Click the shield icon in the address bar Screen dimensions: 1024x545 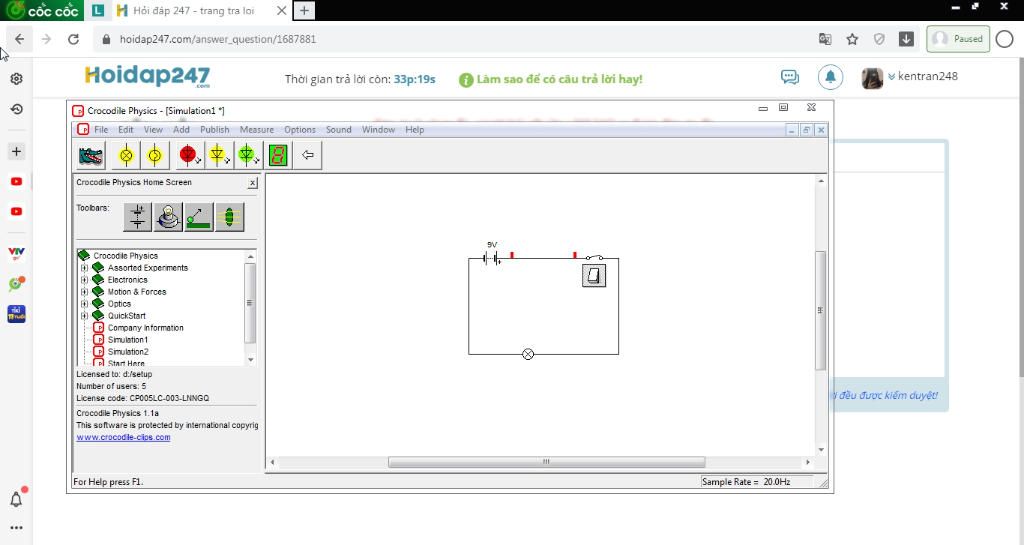879,39
